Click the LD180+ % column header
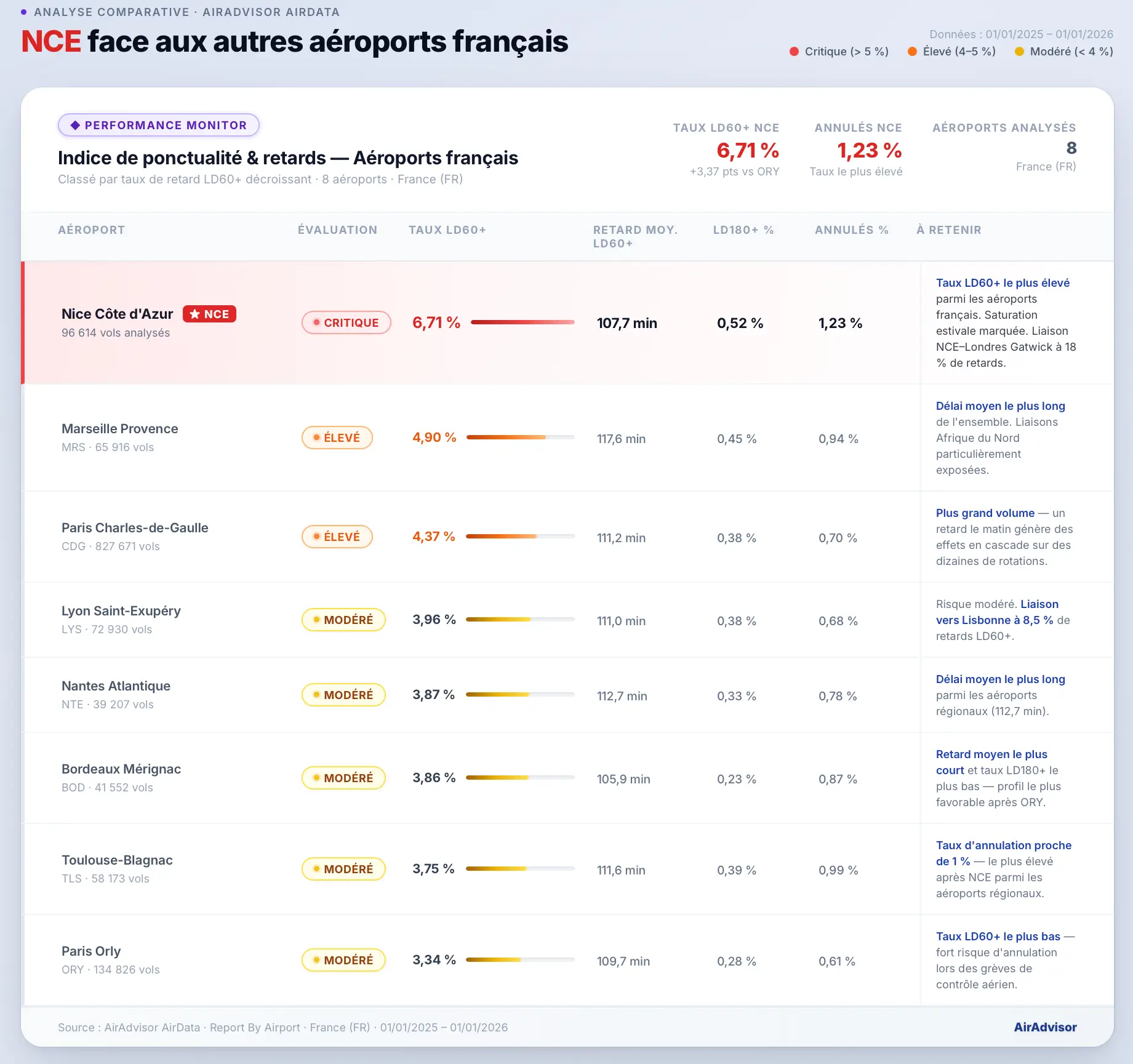The height and width of the screenshot is (1064, 1133). (x=743, y=230)
